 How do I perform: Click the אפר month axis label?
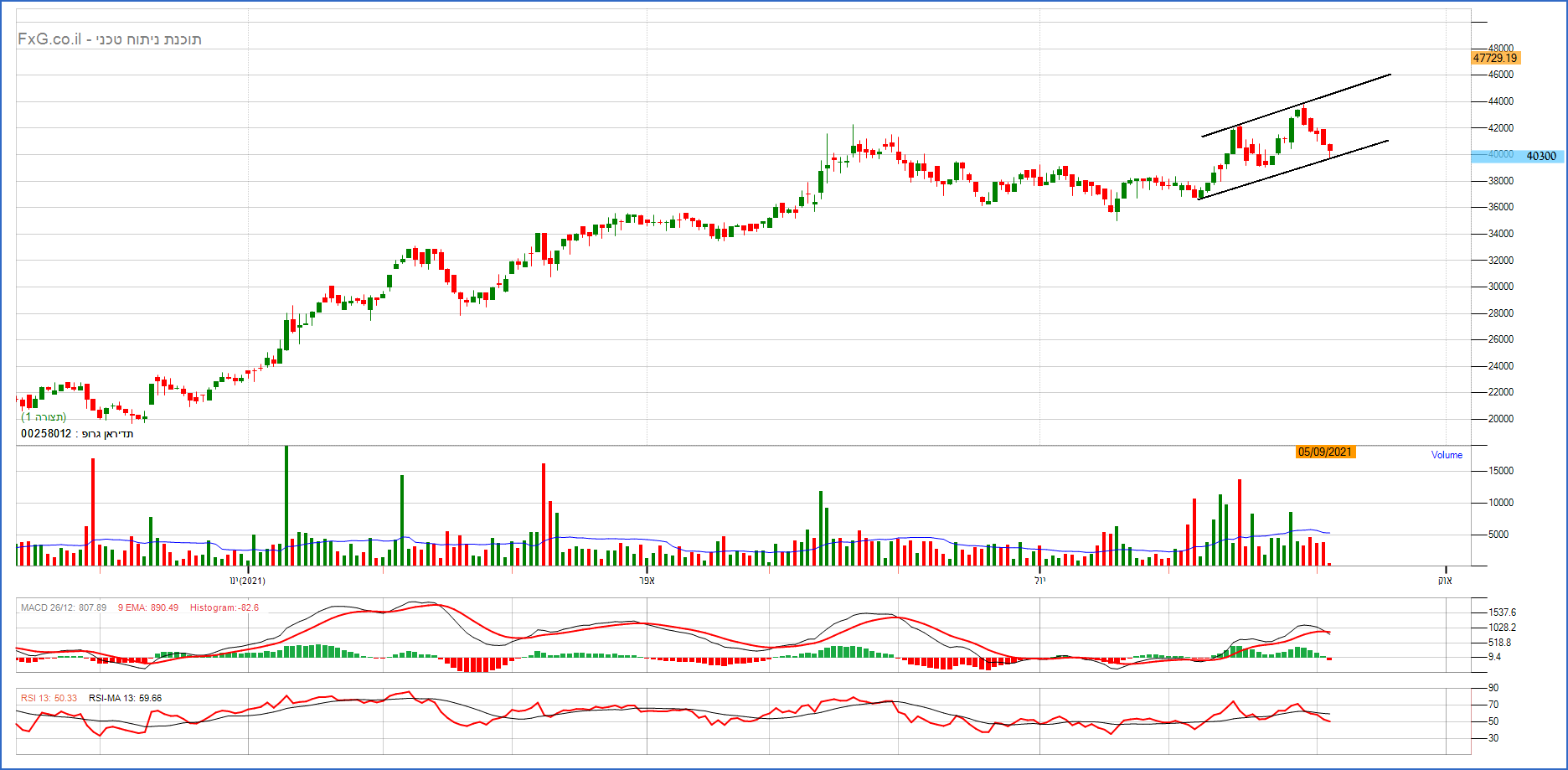click(646, 581)
